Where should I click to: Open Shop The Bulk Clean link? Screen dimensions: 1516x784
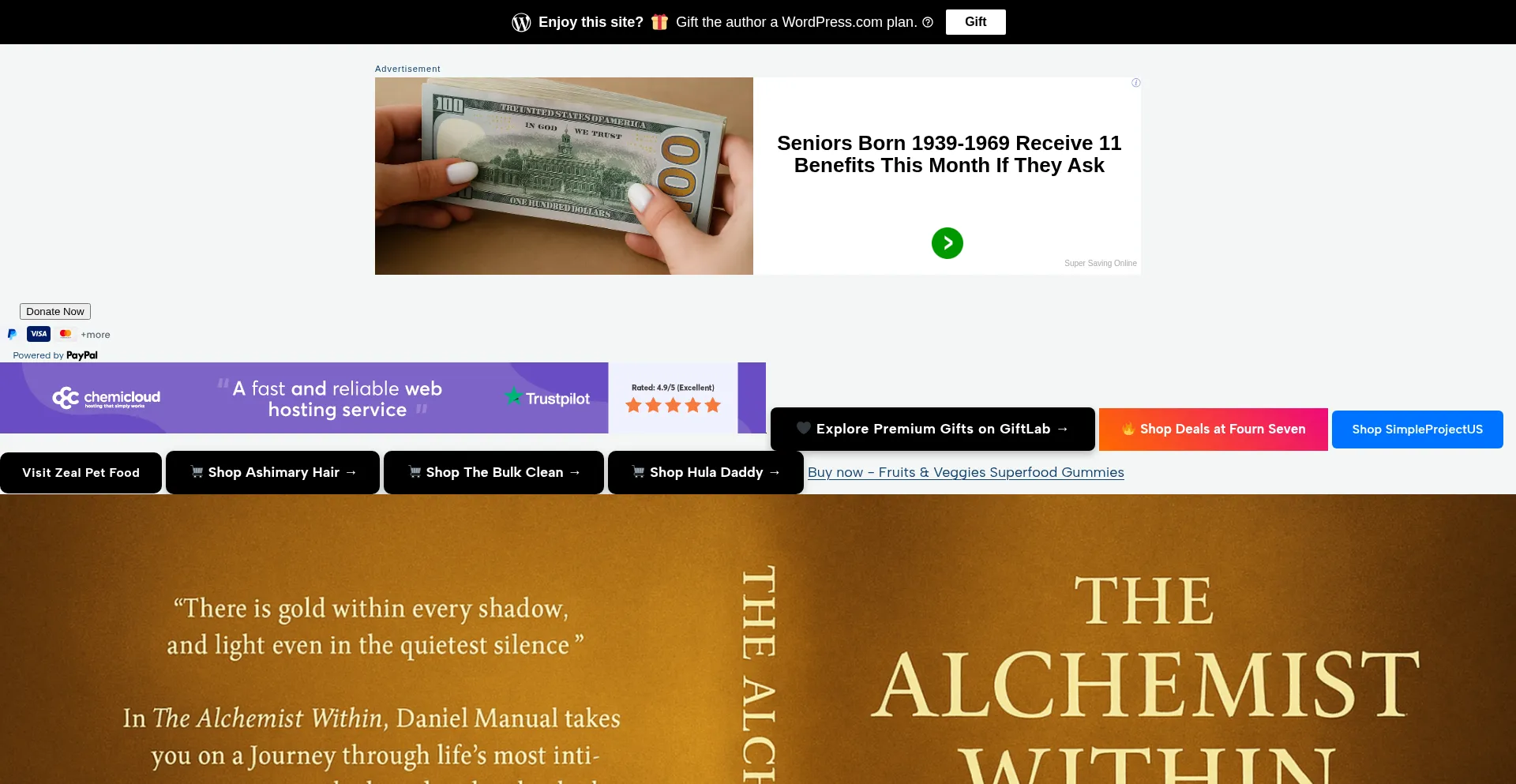[x=493, y=472]
